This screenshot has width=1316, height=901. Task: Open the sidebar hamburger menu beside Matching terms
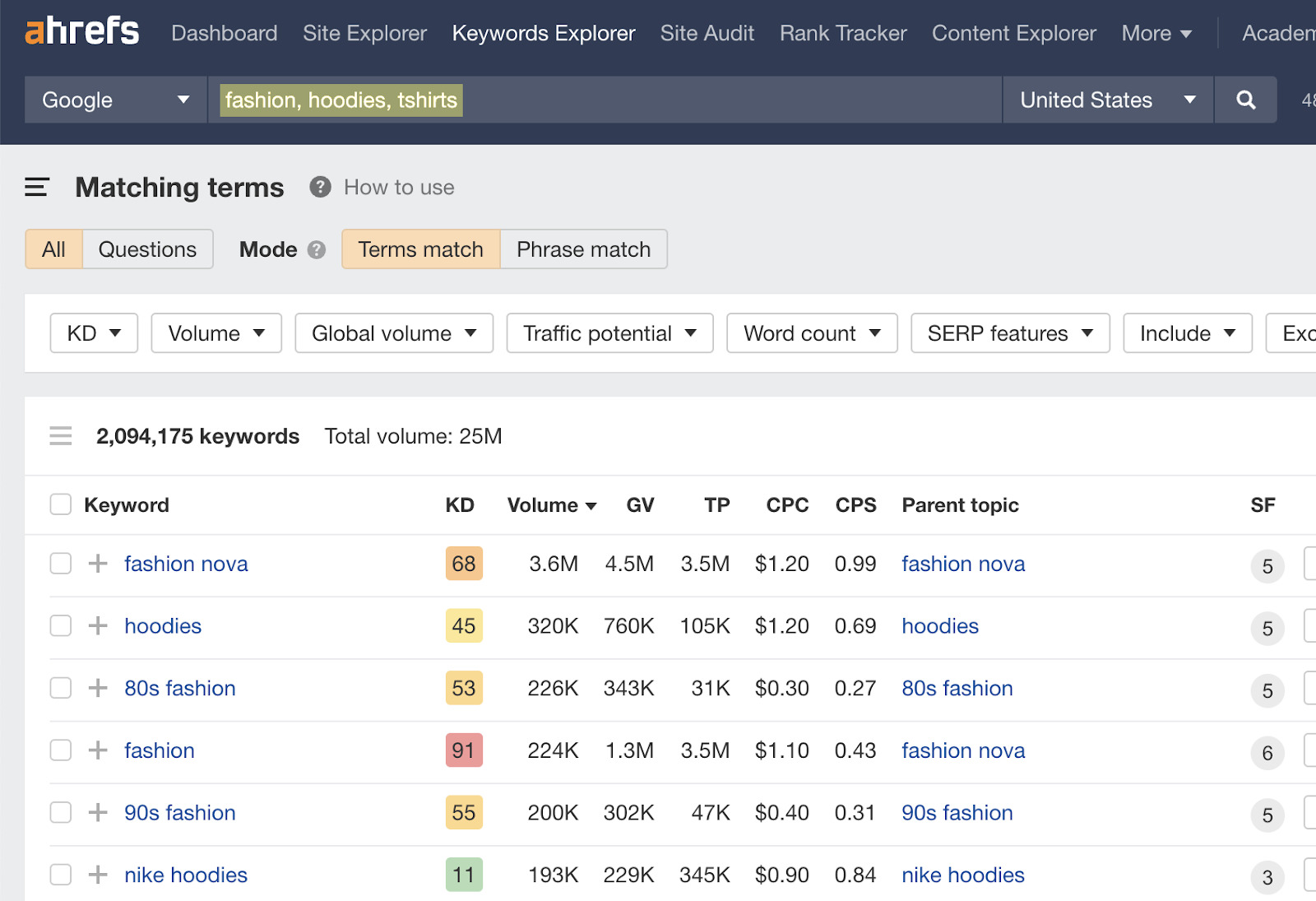tap(37, 188)
